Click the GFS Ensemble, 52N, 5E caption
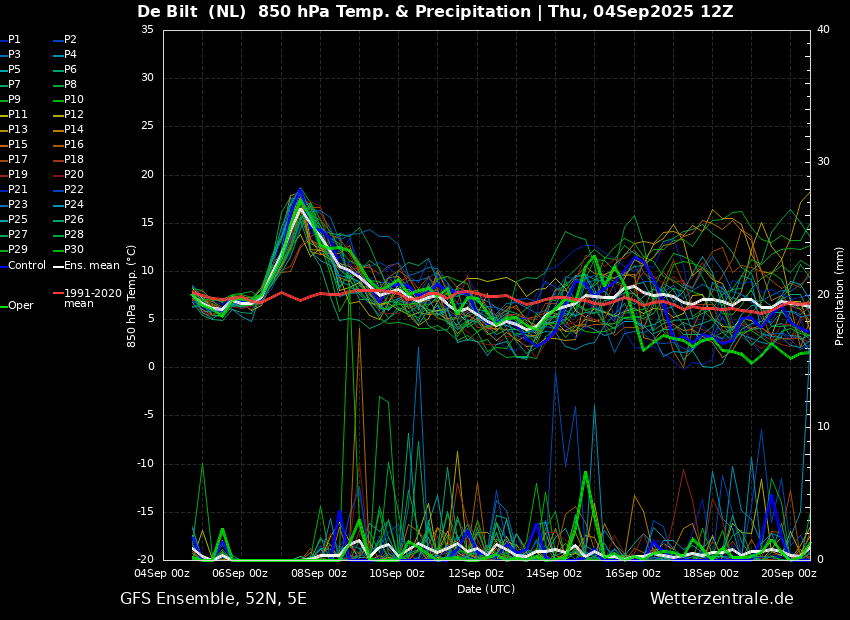The image size is (850, 620). pyautogui.click(x=214, y=599)
